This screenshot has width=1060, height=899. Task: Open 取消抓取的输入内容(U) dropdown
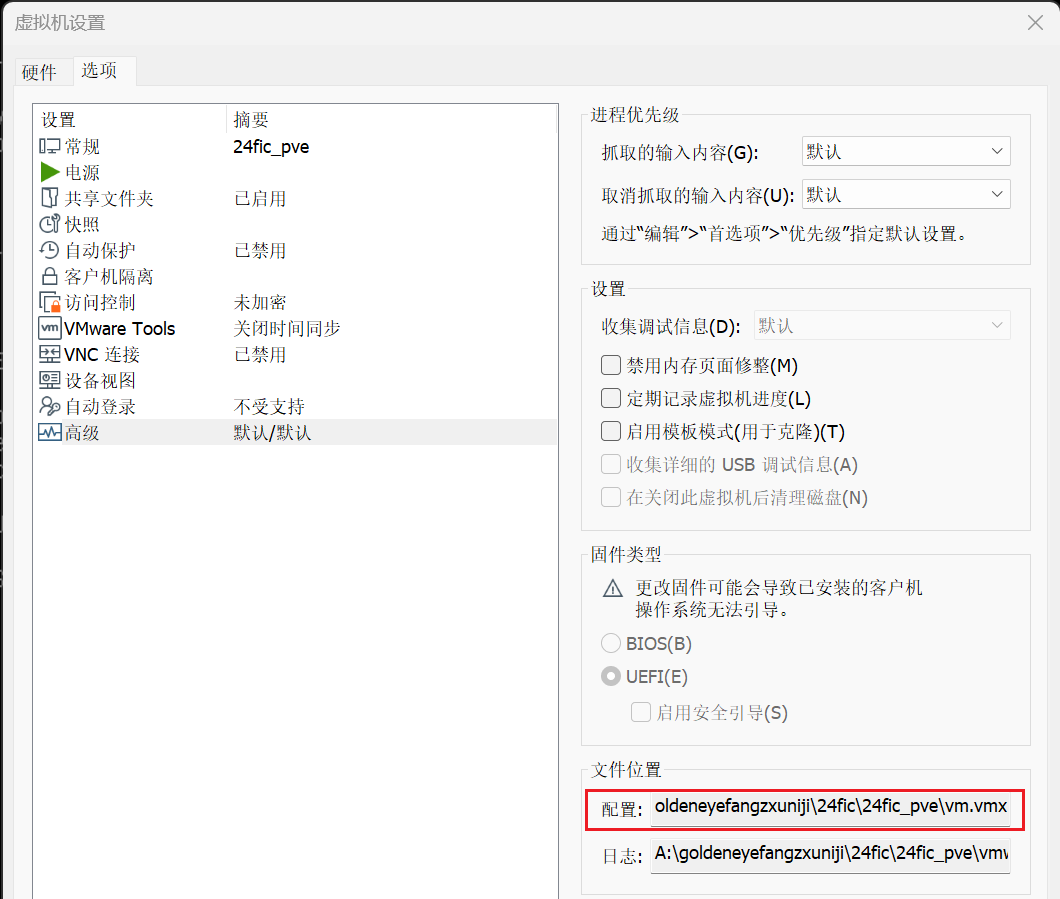pyautogui.click(x=905, y=195)
